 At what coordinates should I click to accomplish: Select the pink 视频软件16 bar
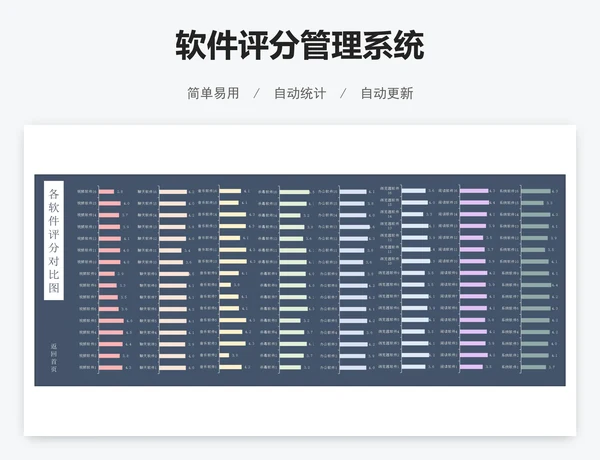tap(106, 191)
